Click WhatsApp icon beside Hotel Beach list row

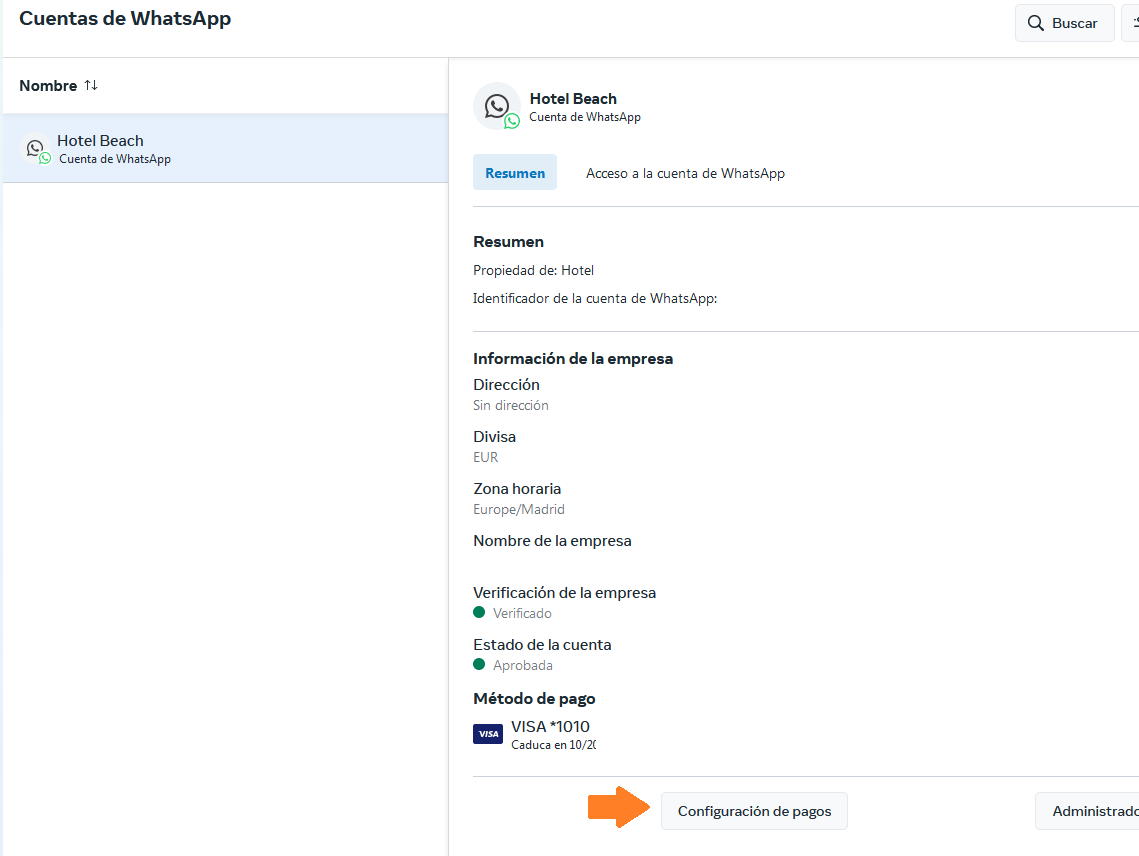(37, 150)
